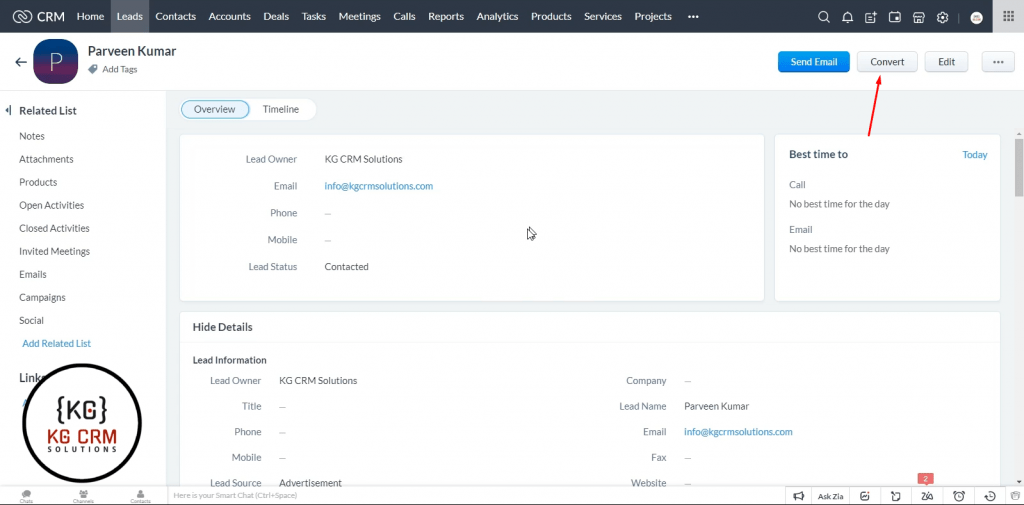
Task: Open the Services module tab
Action: tap(603, 16)
